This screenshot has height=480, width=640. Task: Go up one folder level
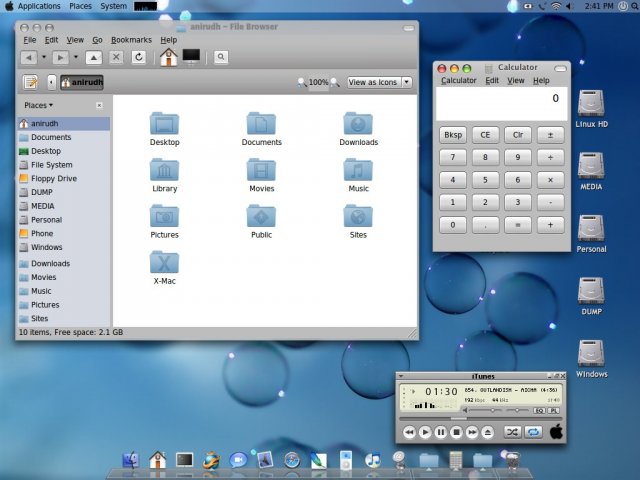[x=93, y=58]
